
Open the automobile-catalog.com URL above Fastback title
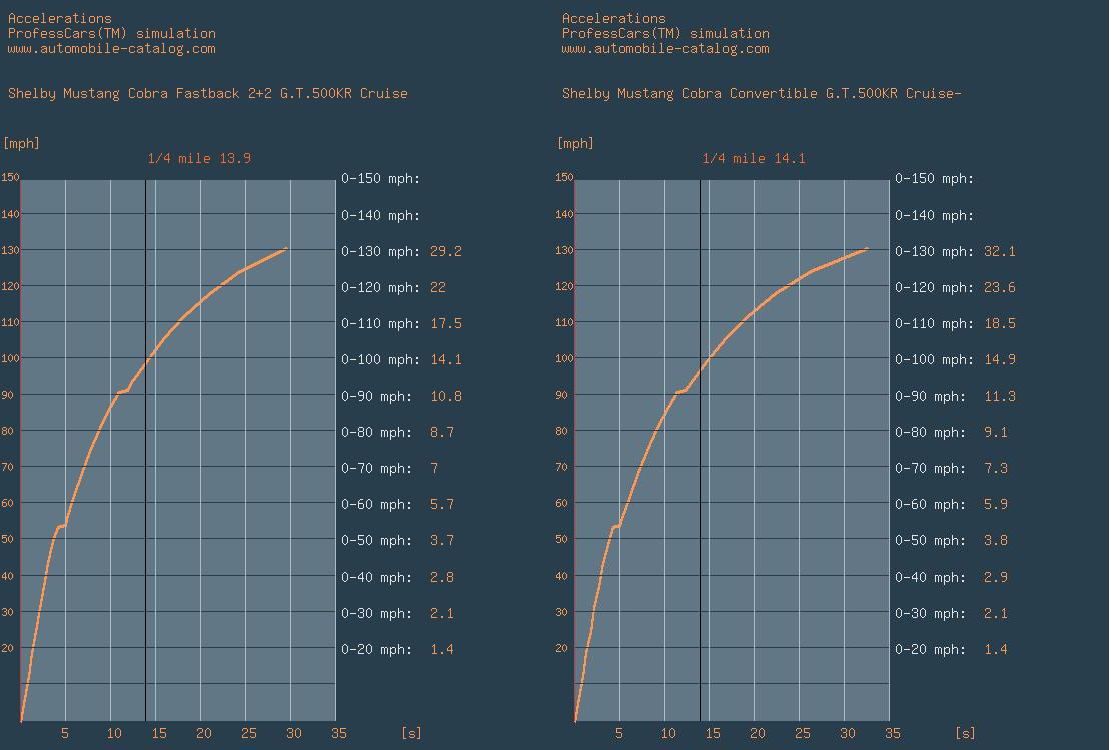pyautogui.click(x=111, y=49)
